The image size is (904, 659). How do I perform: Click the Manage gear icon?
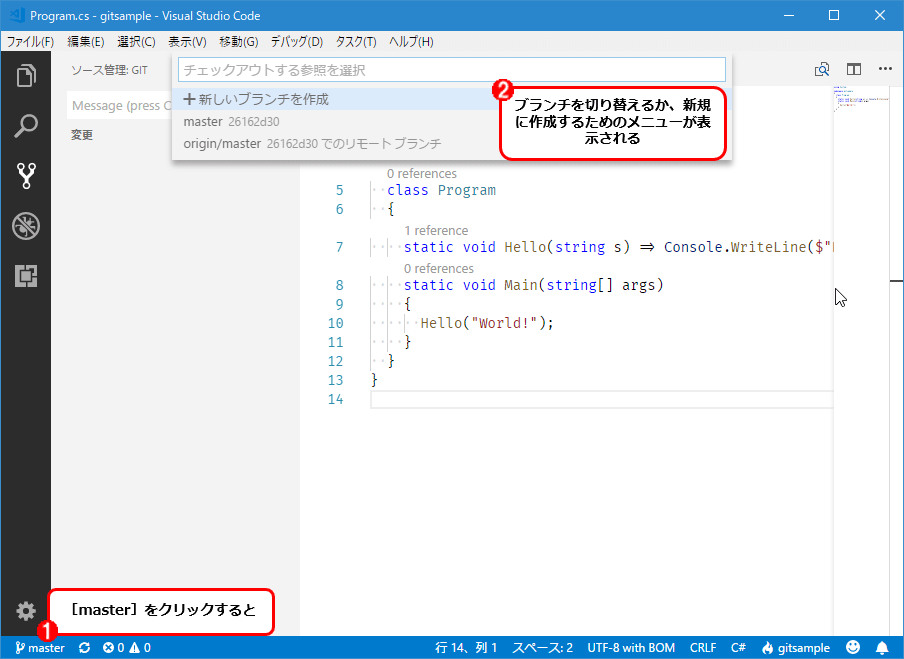26,611
